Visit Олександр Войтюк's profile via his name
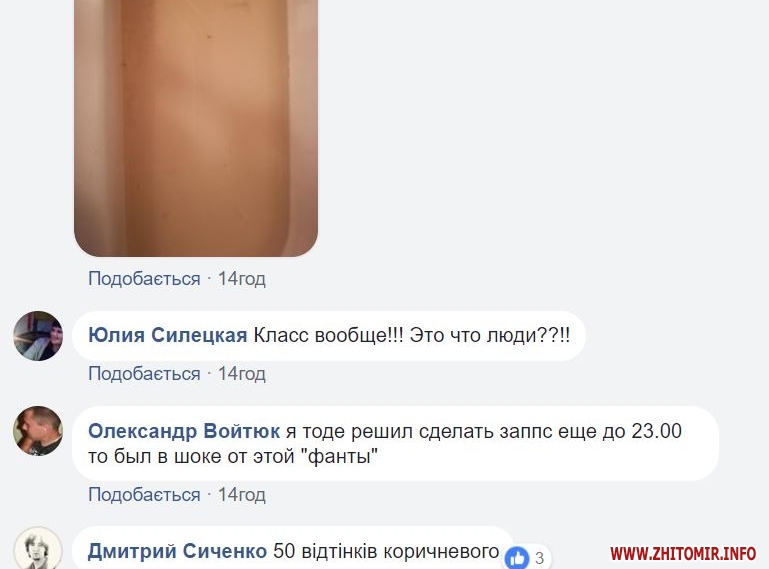The width and height of the screenshot is (769, 569). pyautogui.click(x=184, y=431)
